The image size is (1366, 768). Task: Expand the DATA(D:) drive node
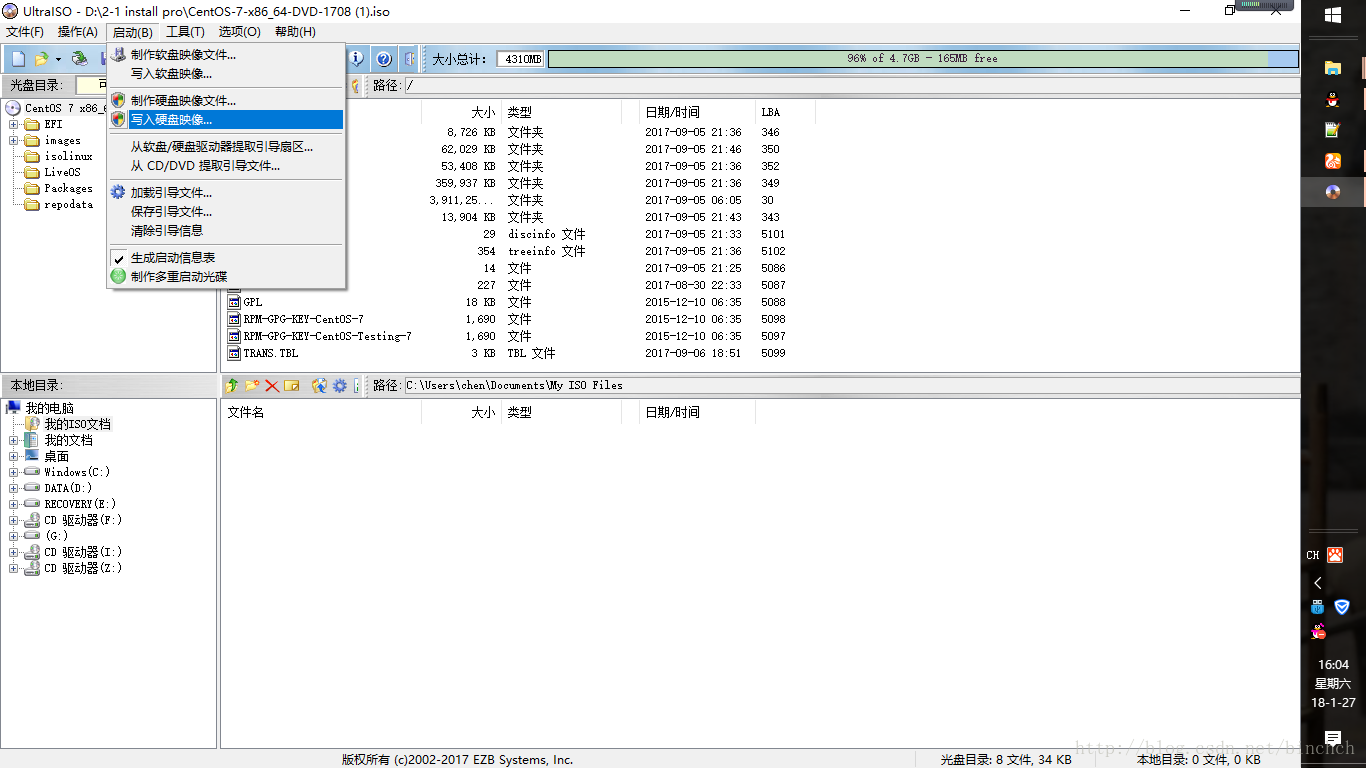[x=14, y=488]
